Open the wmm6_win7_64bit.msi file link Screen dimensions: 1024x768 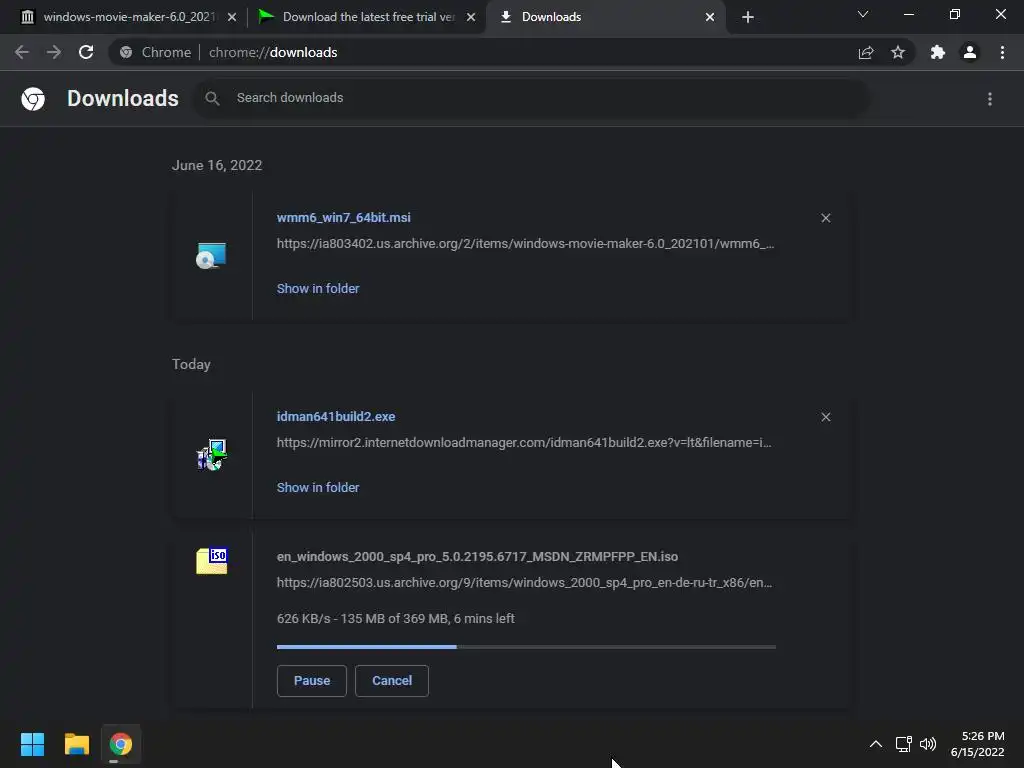[x=344, y=217]
